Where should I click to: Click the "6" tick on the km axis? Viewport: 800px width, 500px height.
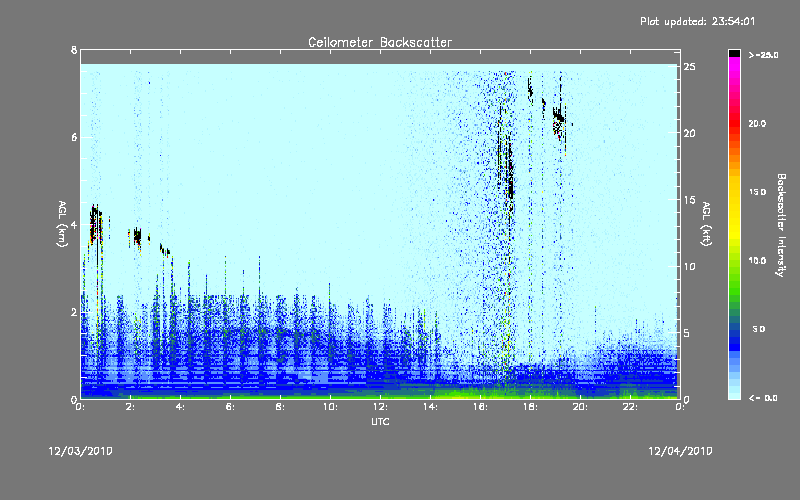(x=74, y=137)
